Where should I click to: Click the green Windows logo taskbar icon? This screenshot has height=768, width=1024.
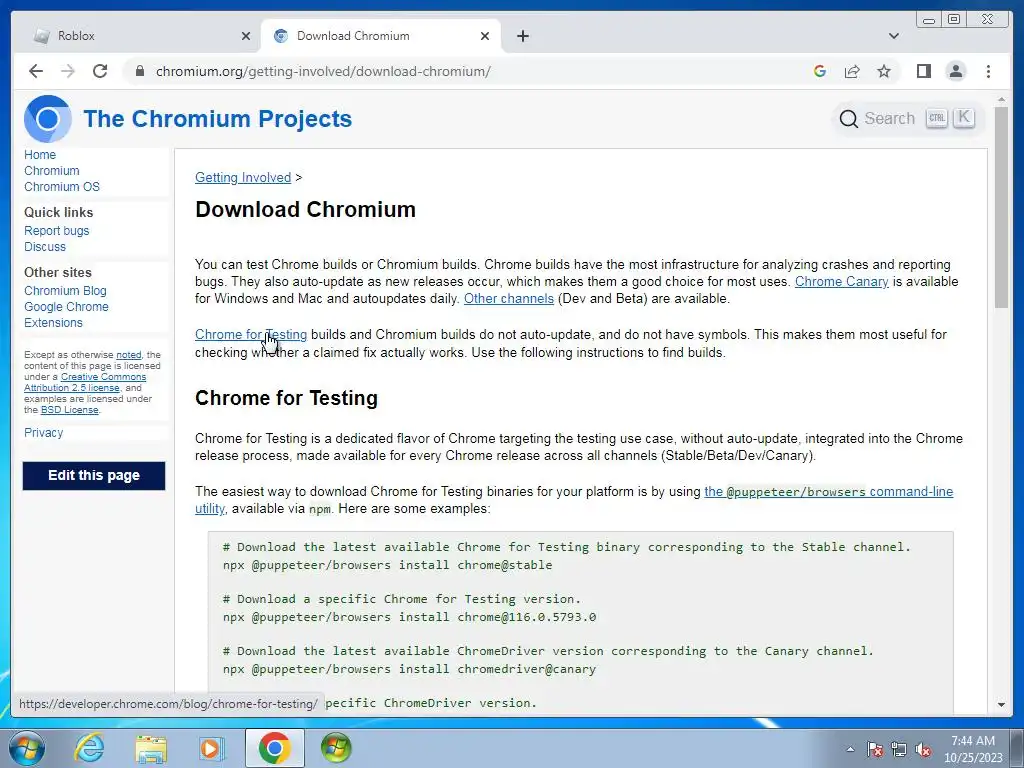click(336, 748)
